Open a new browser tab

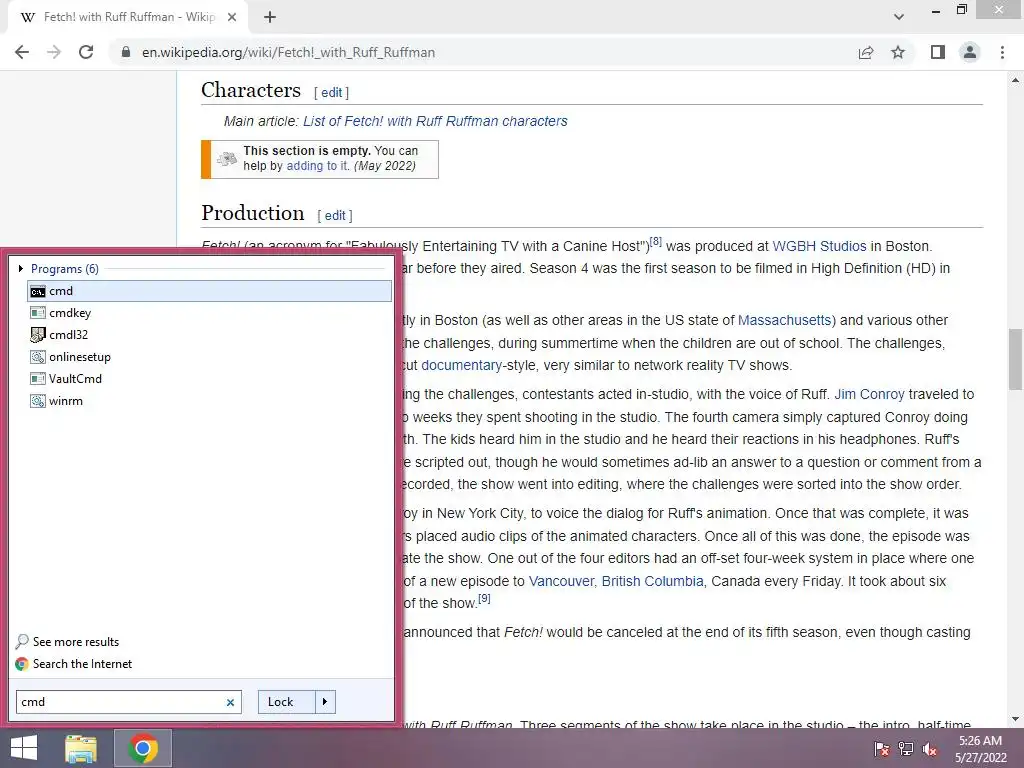tap(270, 17)
